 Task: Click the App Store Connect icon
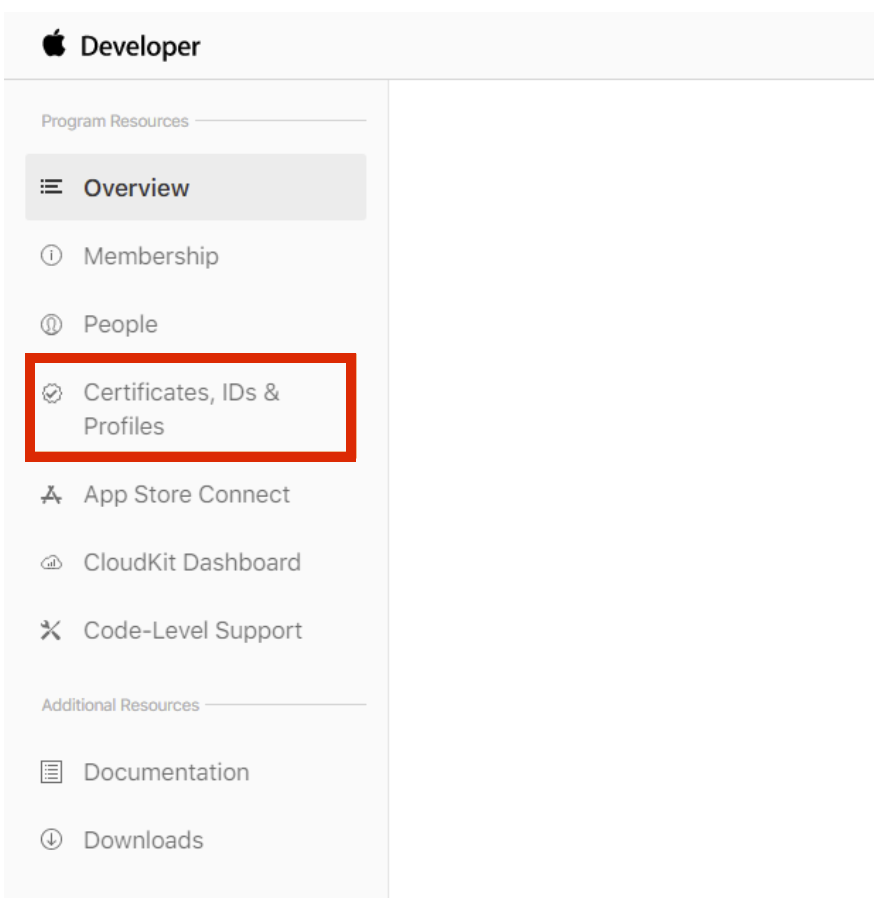(51, 495)
